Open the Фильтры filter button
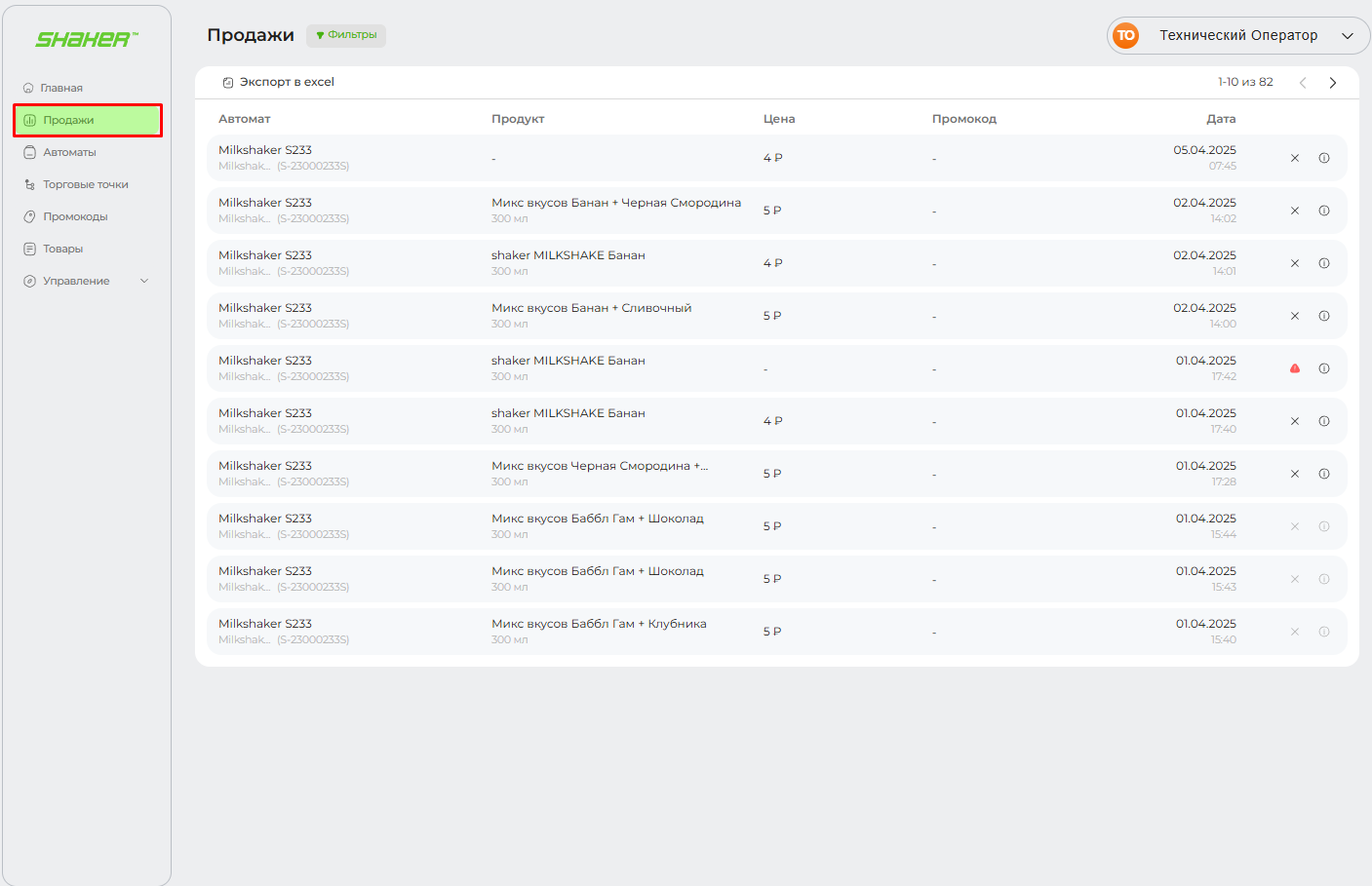 click(x=346, y=35)
